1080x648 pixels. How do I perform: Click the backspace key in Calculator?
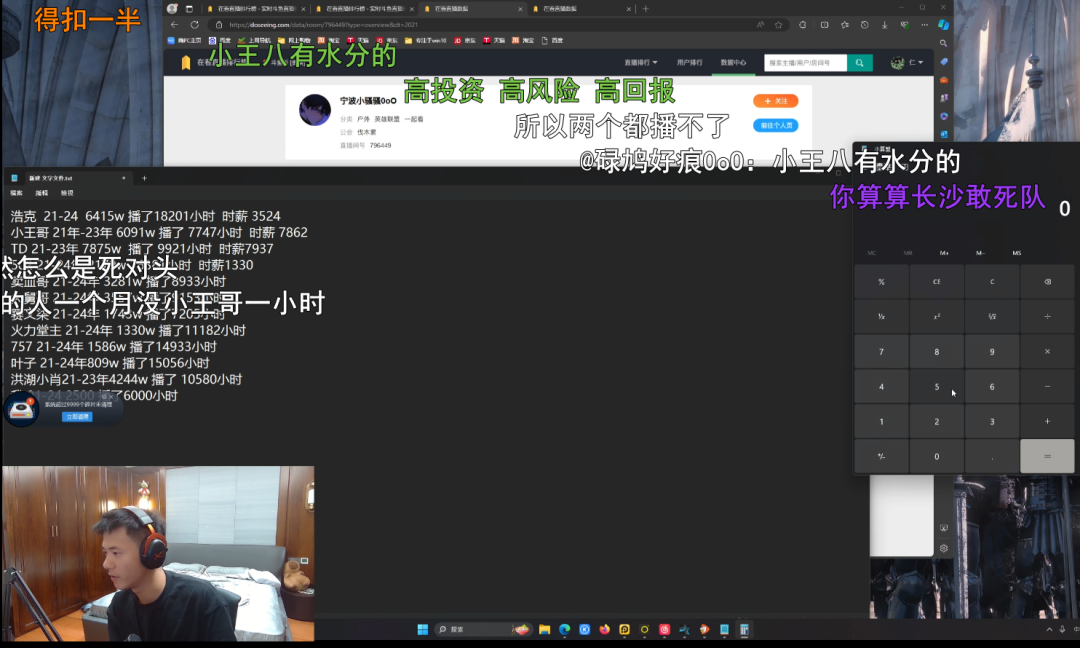point(1047,282)
